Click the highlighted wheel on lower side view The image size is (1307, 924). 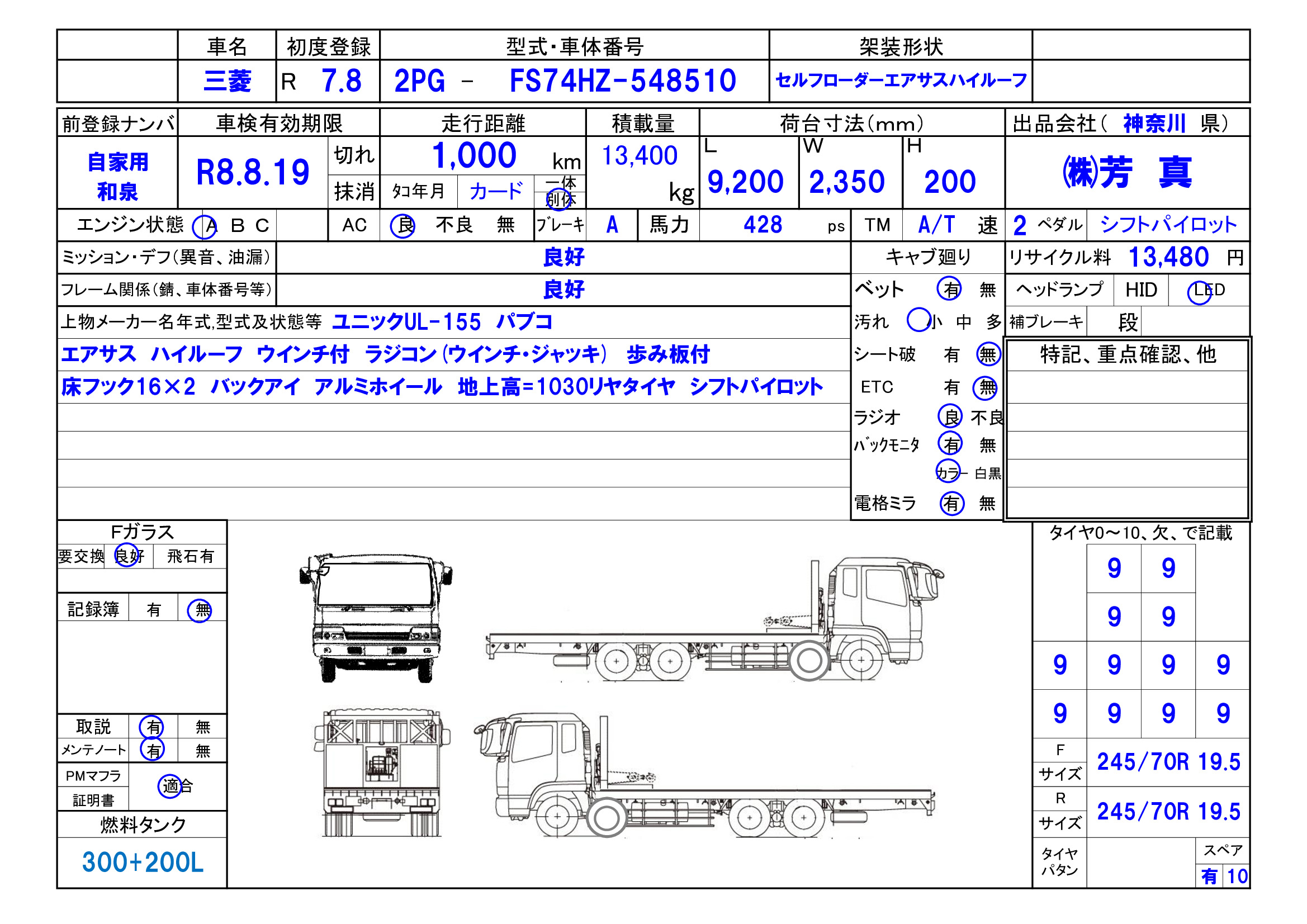[607, 818]
